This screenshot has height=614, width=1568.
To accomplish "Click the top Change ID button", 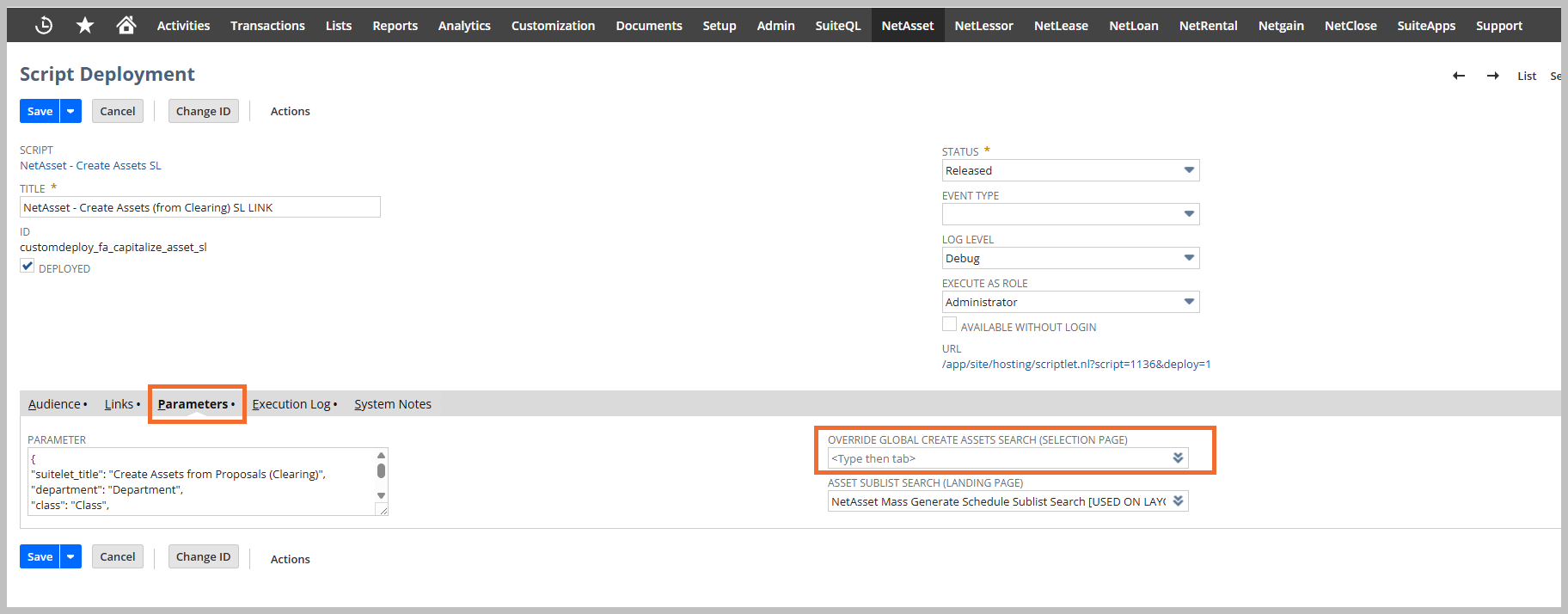I will [x=204, y=111].
